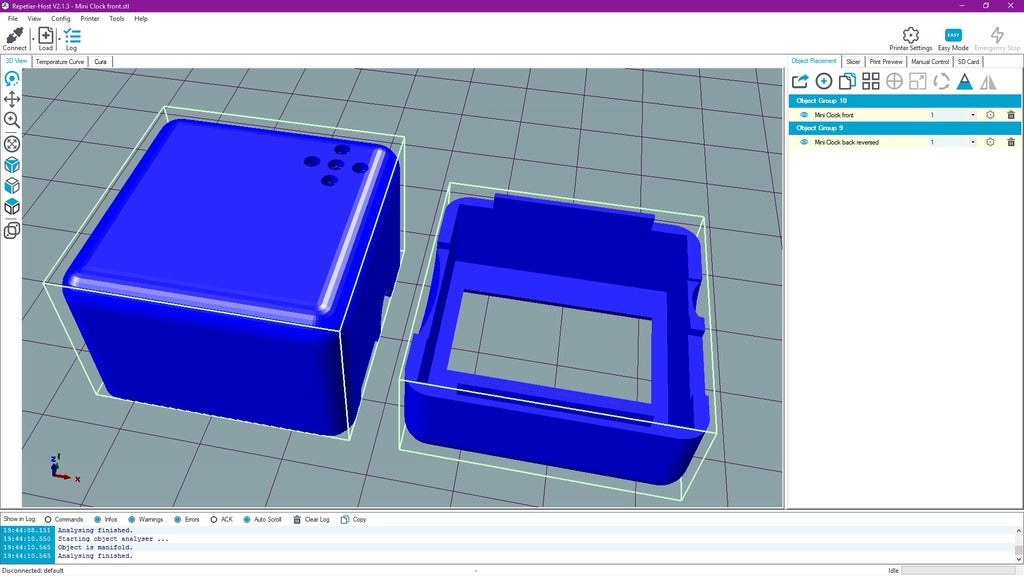Toggle the Commands log filter
Screen dimensions: 1024x576
(63, 519)
